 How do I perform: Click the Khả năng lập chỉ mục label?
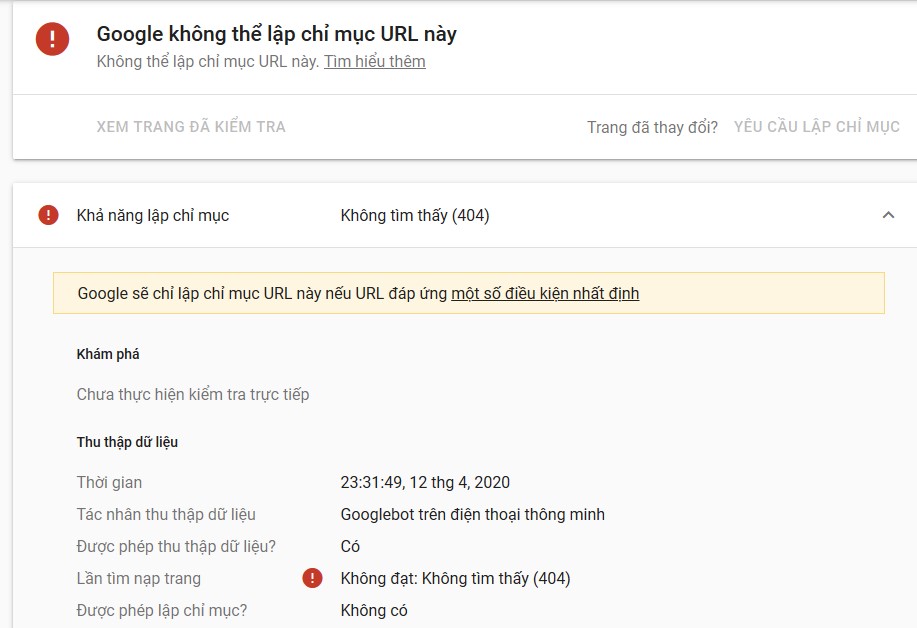(153, 216)
